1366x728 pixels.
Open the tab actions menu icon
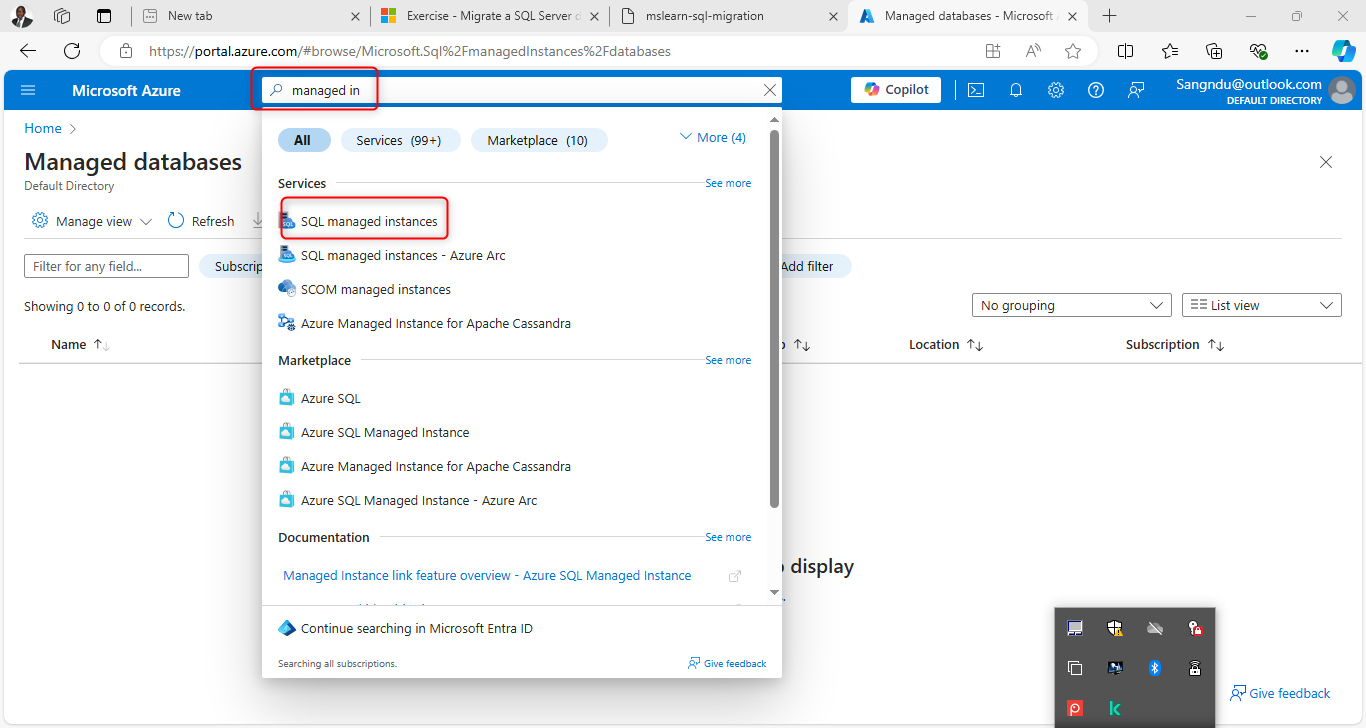point(104,16)
